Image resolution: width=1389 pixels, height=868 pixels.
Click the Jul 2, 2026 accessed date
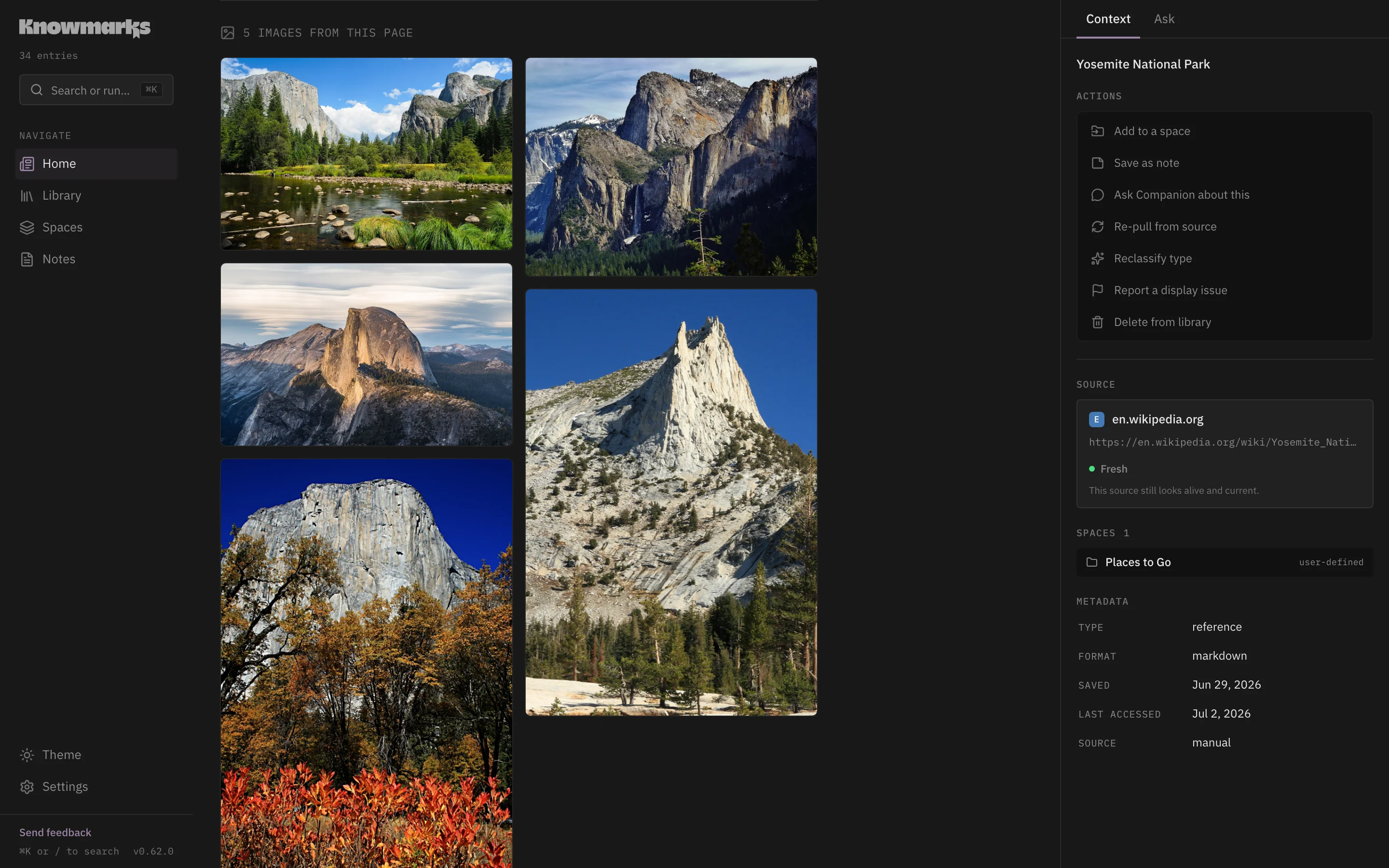tap(1221, 714)
